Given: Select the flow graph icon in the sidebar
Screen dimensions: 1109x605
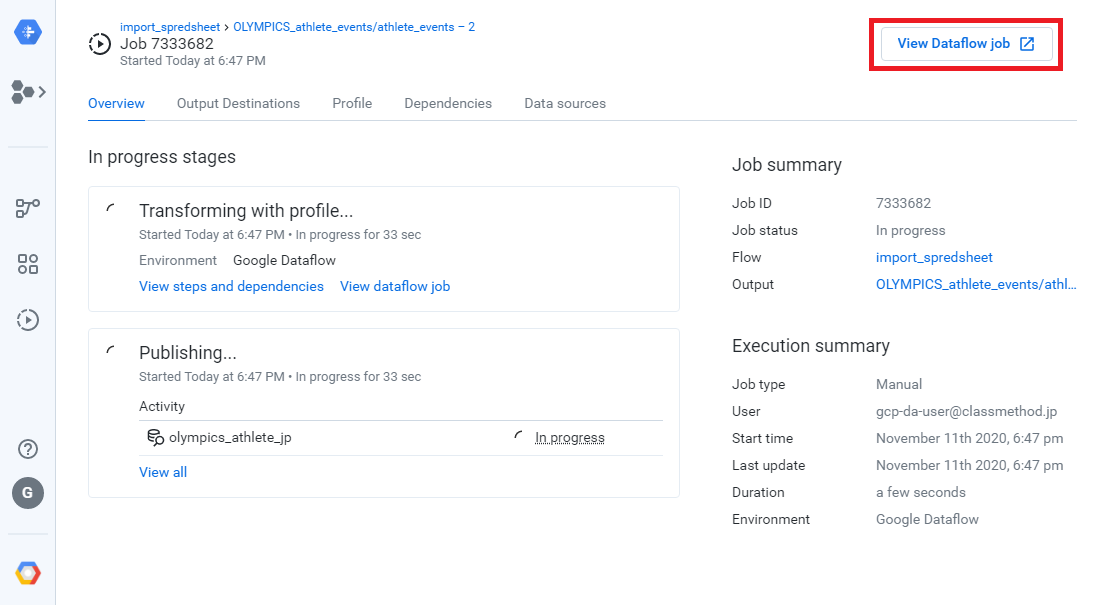Looking at the screenshot, I should click(27, 208).
